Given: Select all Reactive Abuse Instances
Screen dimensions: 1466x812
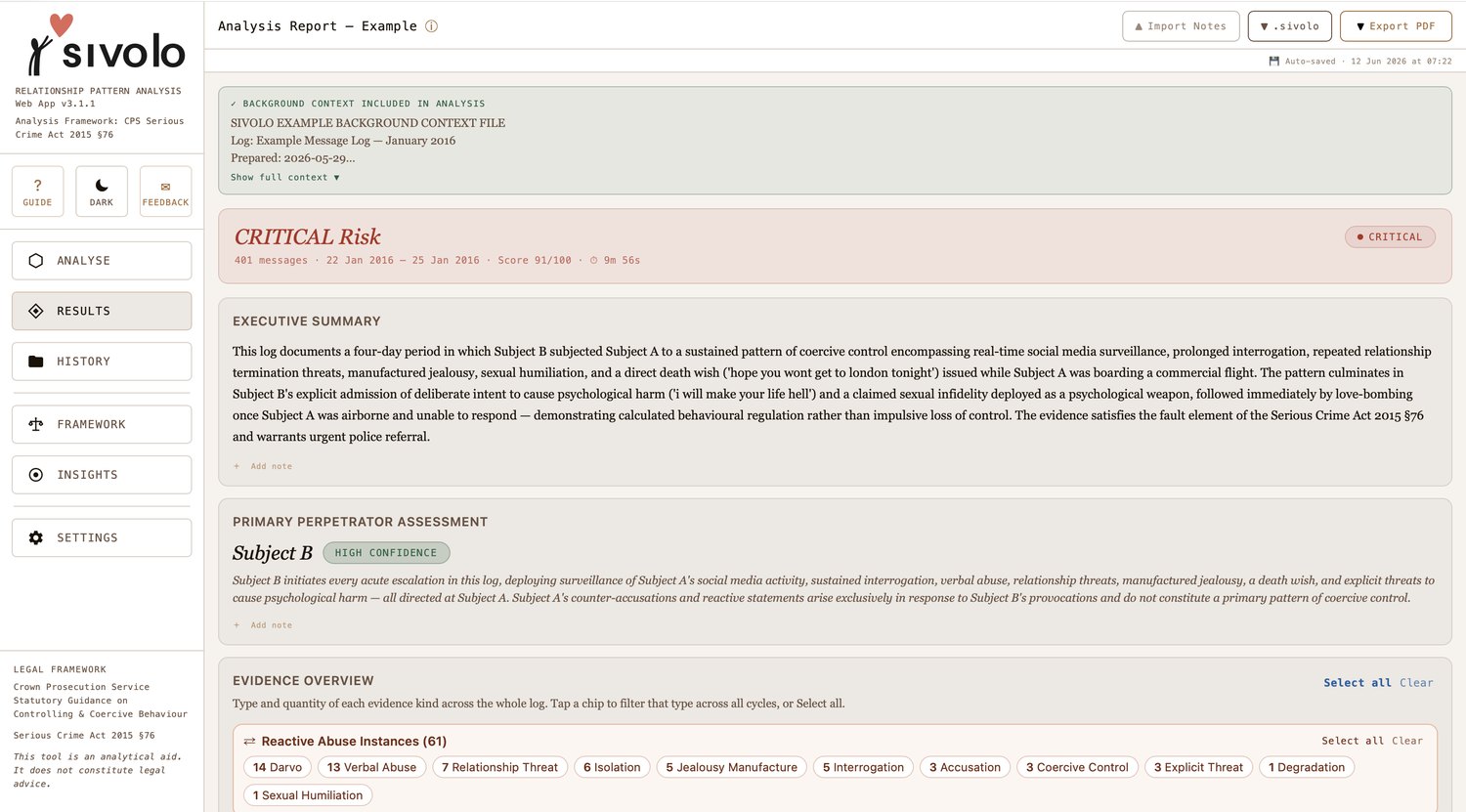Looking at the screenshot, I should (x=1353, y=741).
